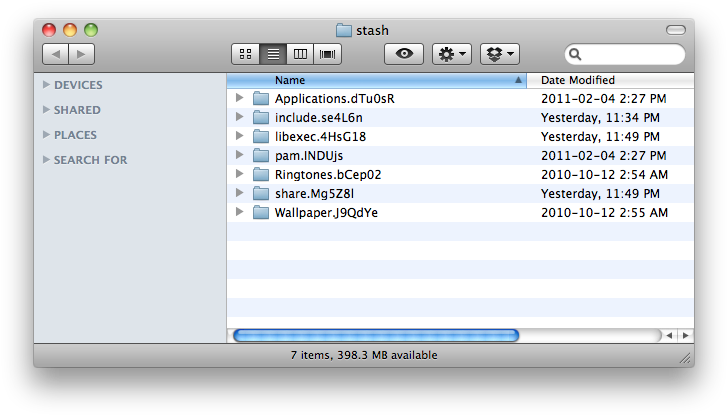
Task: Select the Applications.dTu0sR folder icon
Action: pos(261,98)
